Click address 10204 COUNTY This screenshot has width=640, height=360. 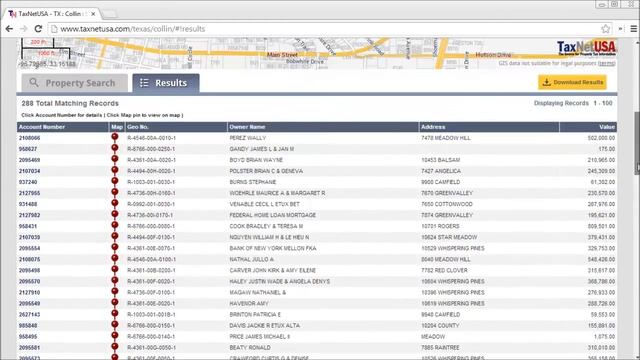click(440, 325)
